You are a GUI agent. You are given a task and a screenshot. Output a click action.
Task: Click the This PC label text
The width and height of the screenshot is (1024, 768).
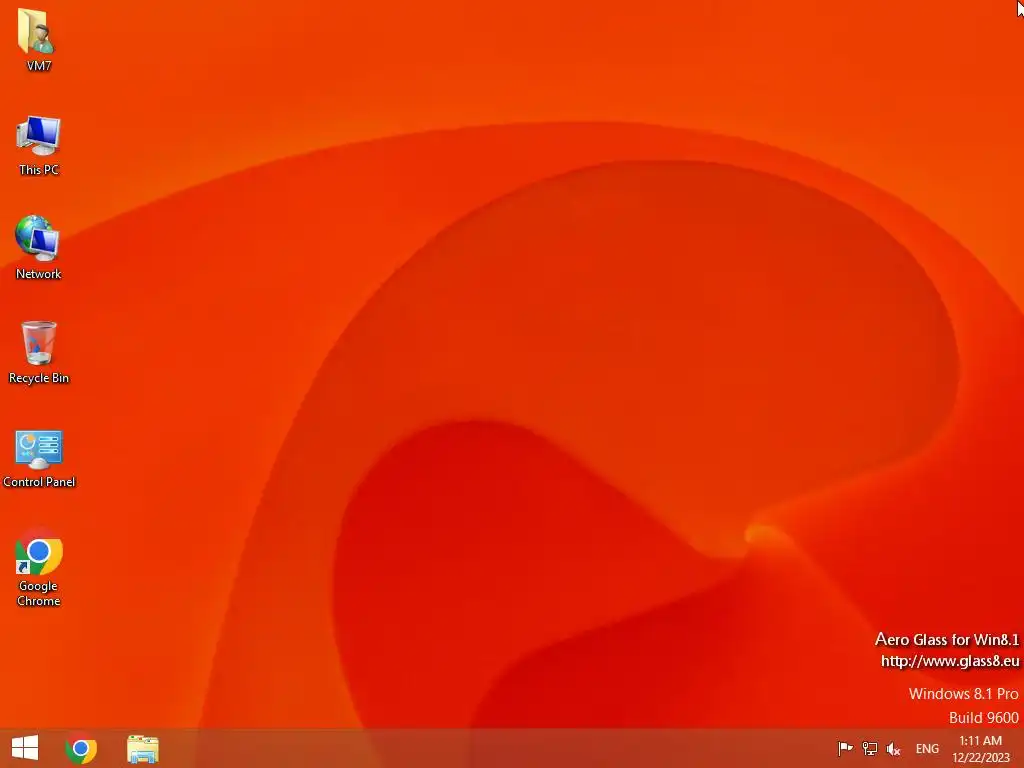(39, 170)
